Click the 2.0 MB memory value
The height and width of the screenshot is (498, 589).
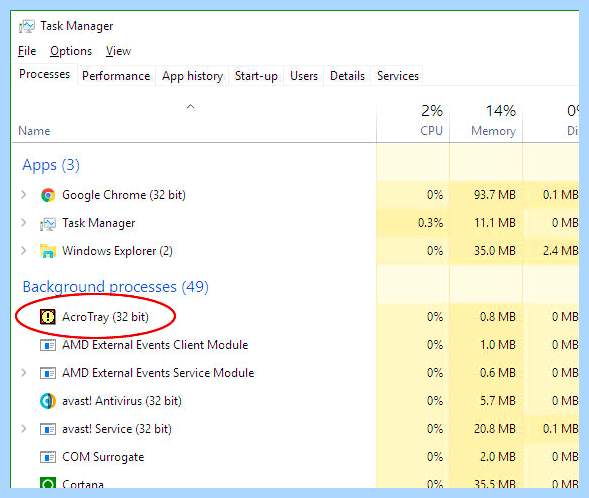pos(497,457)
